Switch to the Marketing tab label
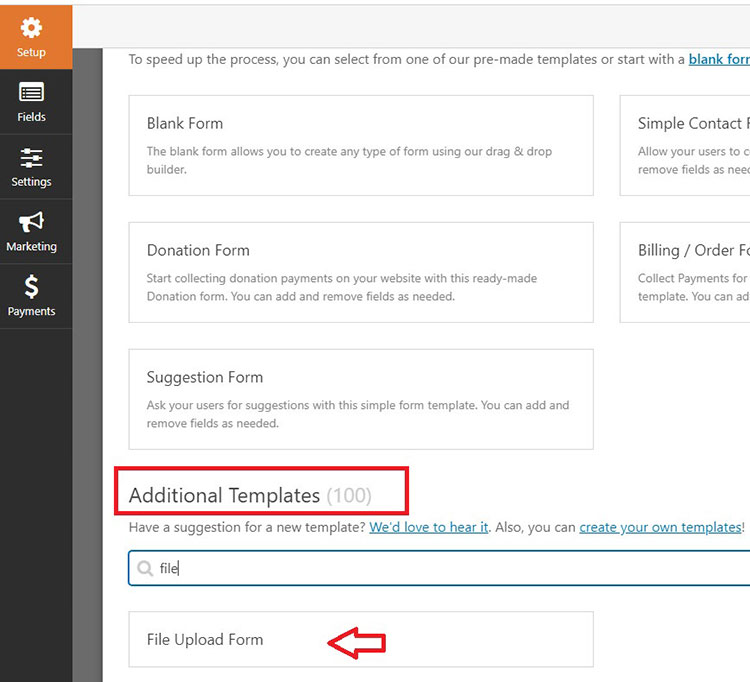Image resolution: width=750 pixels, height=682 pixels. [31, 246]
